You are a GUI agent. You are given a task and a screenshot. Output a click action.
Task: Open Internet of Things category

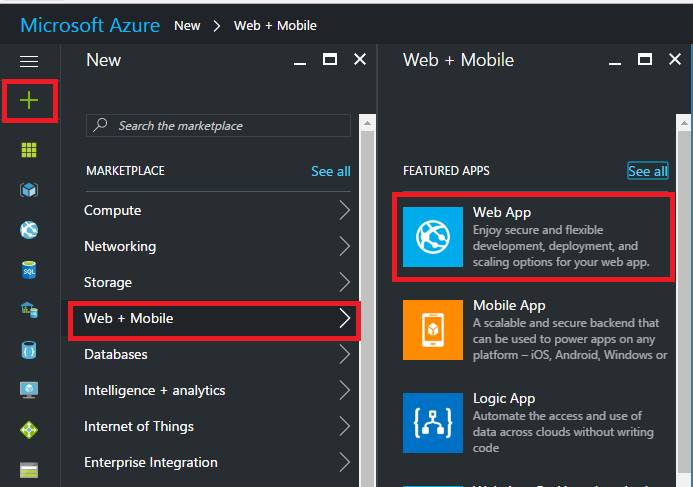point(216,426)
